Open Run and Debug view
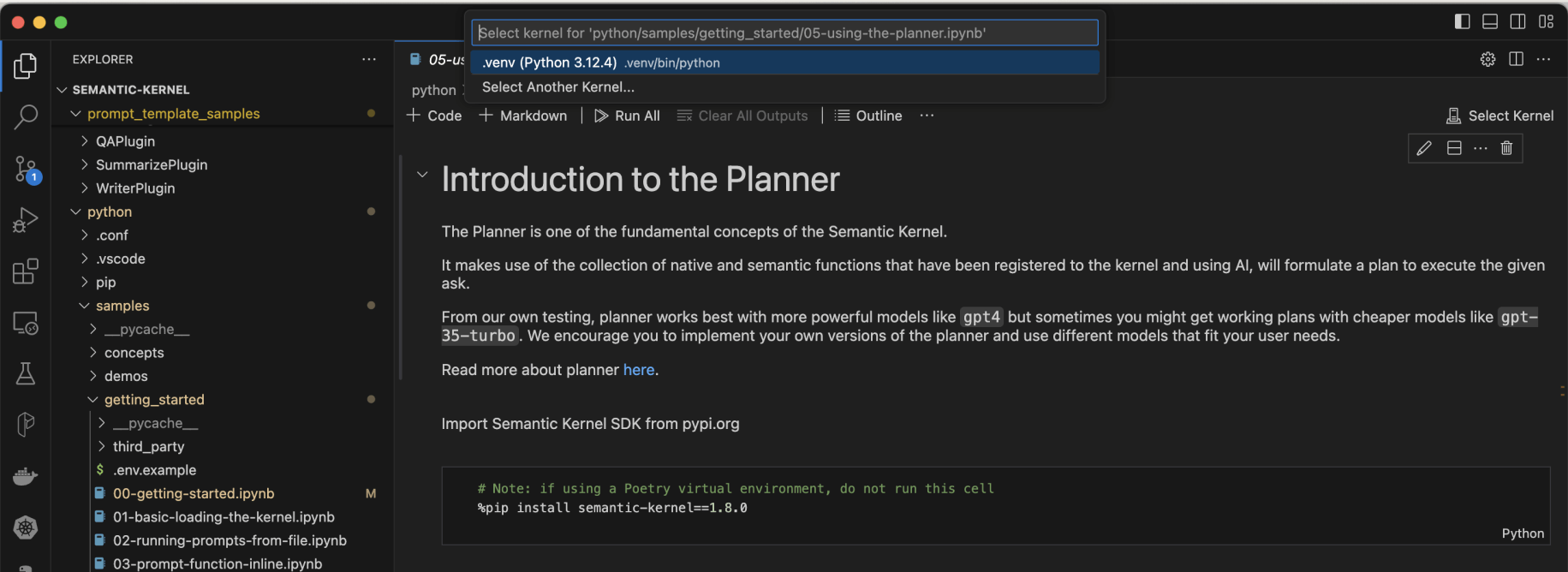1568x572 pixels. [x=26, y=220]
